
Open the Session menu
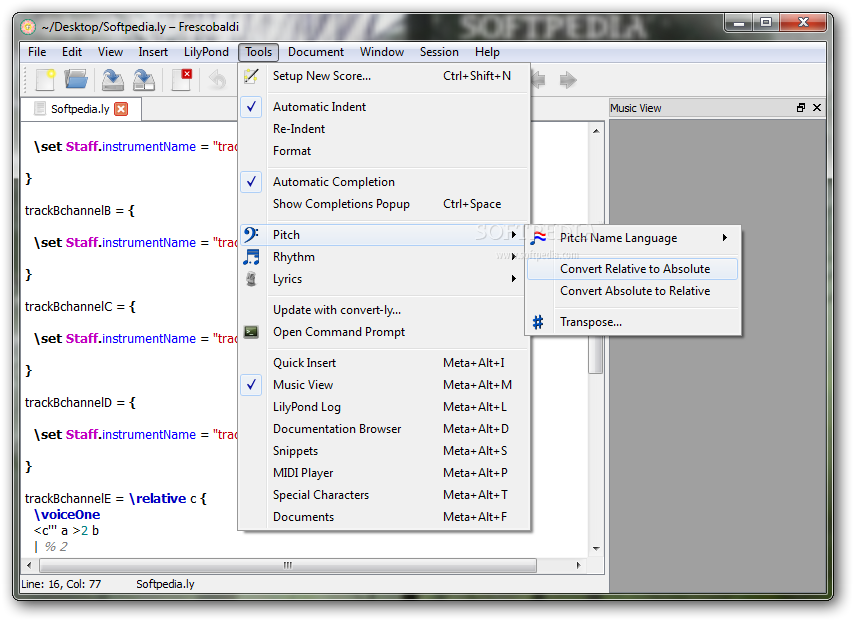(439, 52)
